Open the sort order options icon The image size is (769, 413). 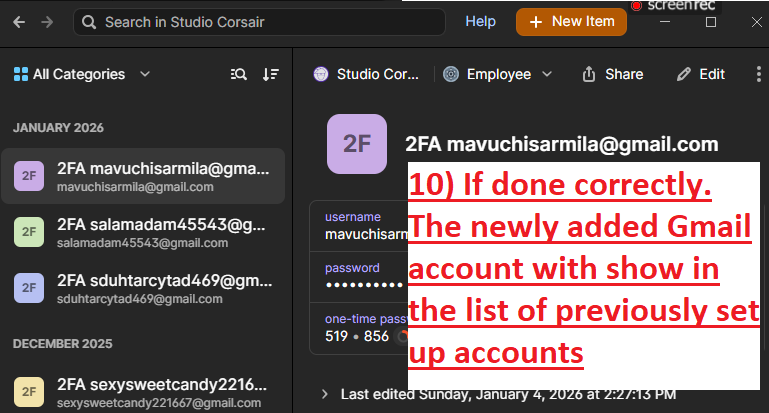click(270, 74)
